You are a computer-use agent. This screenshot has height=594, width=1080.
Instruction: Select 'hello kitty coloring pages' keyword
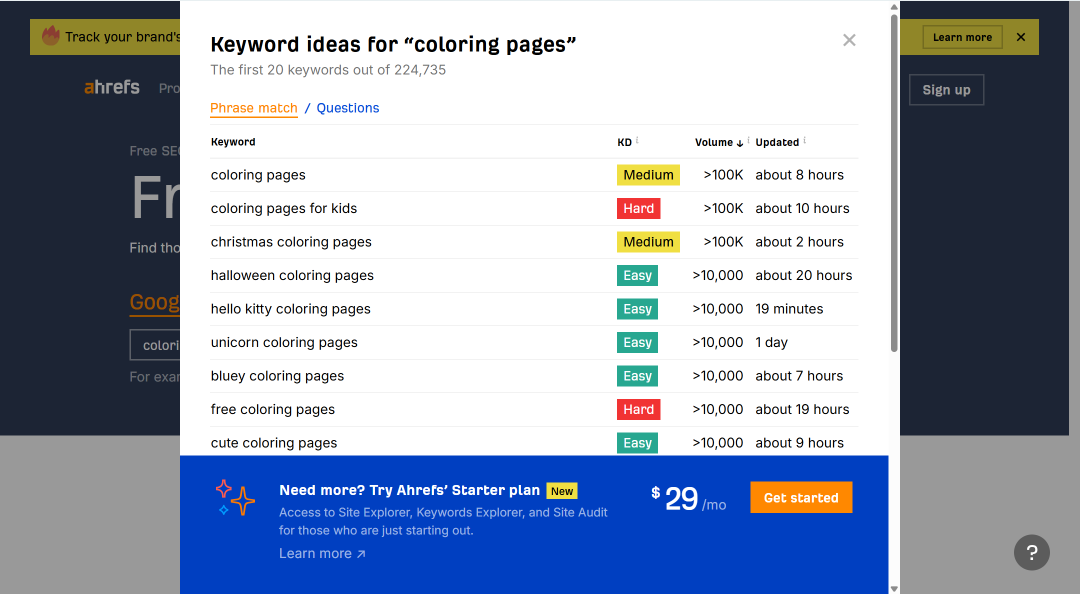pyautogui.click(x=291, y=309)
